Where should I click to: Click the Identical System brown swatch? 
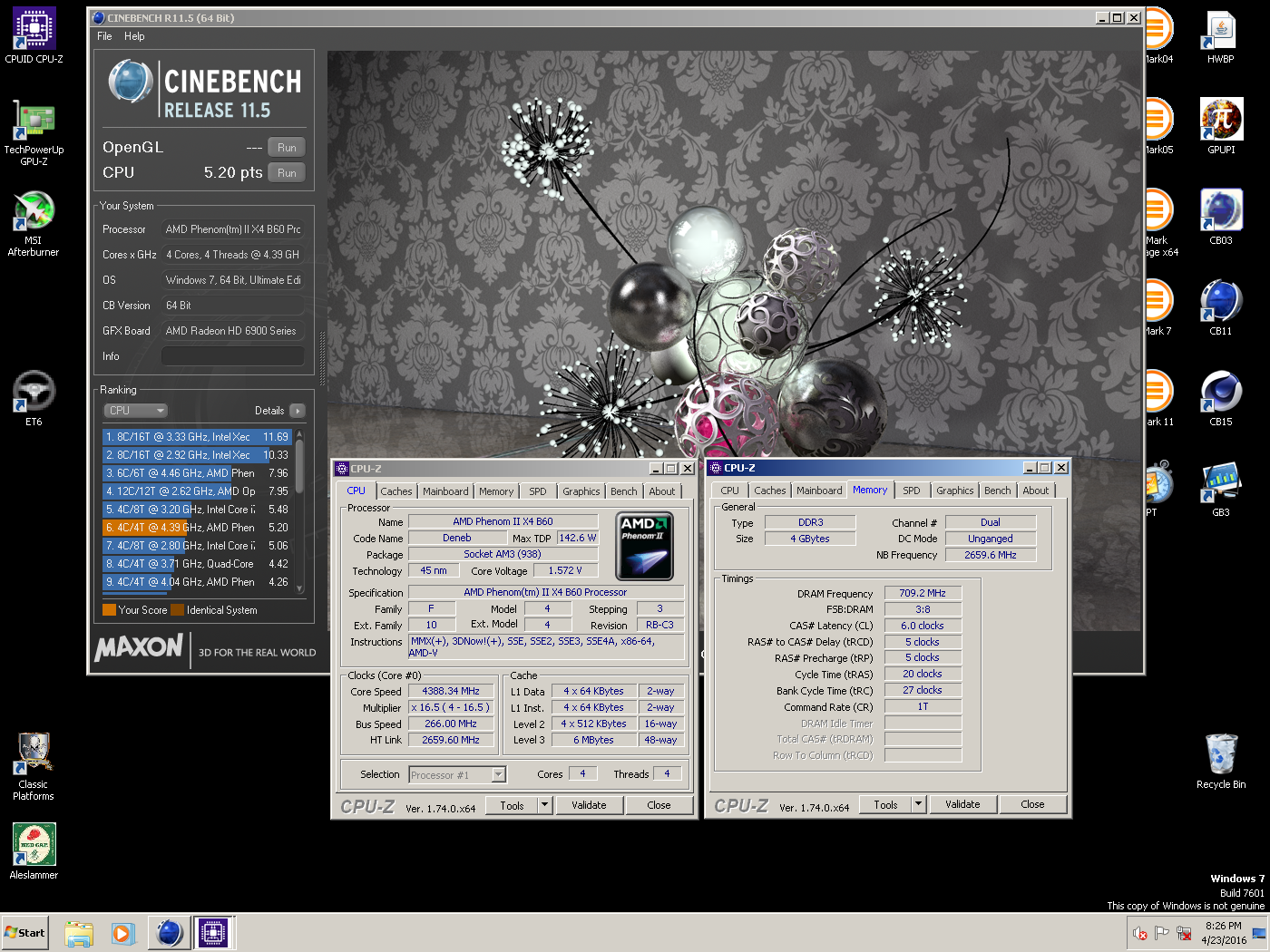tap(177, 610)
